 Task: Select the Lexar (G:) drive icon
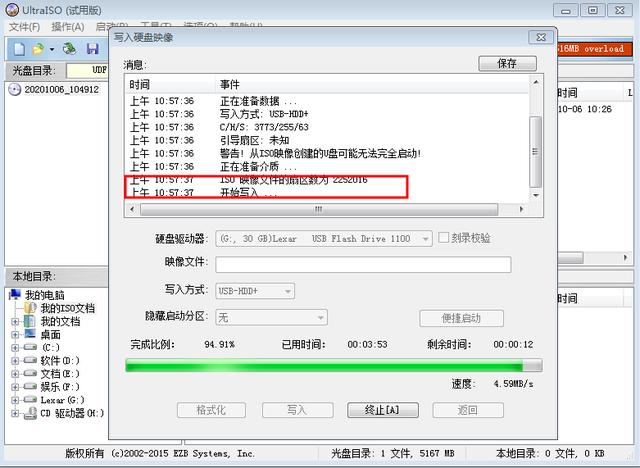[30, 399]
